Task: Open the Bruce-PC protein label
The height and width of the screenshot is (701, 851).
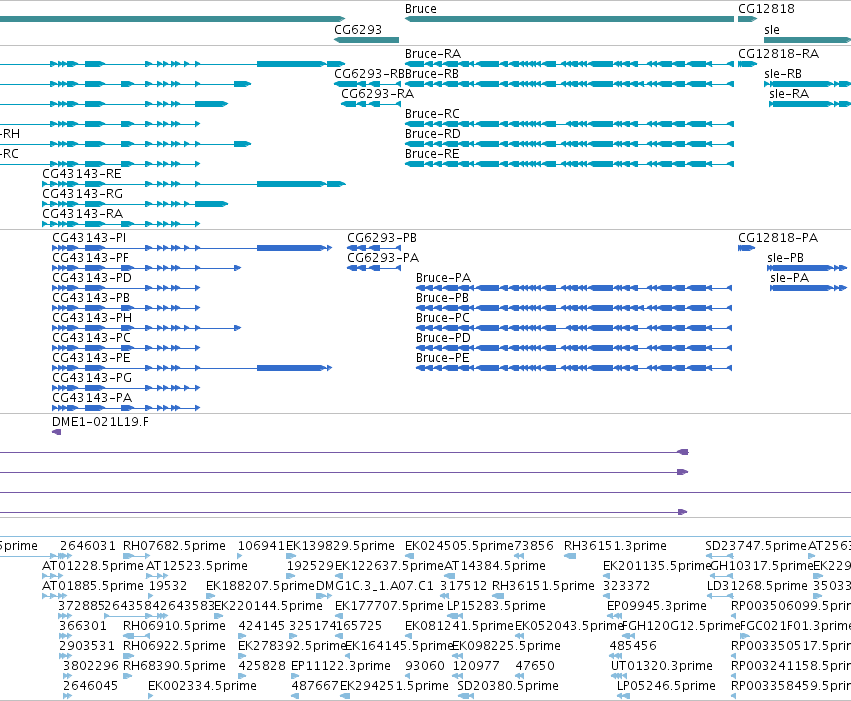Action: 443,318
